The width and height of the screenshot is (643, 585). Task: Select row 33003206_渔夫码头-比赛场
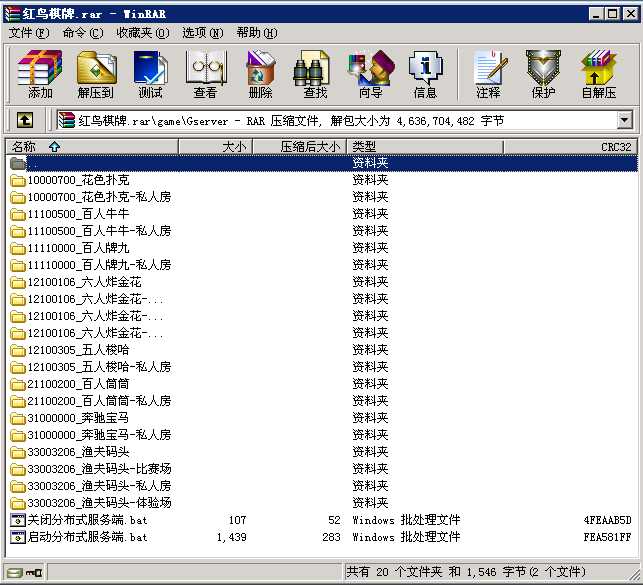coord(322,469)
